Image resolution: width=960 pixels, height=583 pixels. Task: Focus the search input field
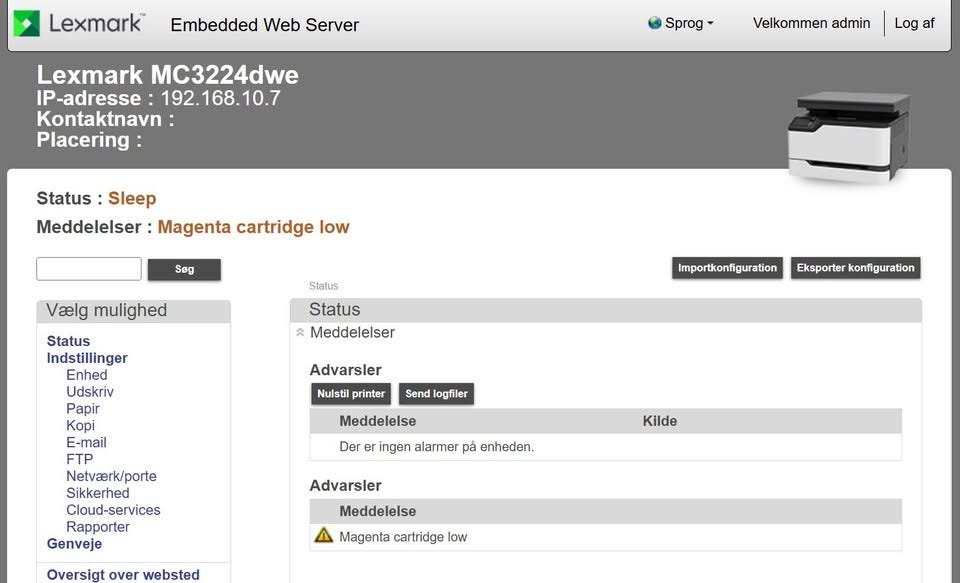coord(89,269)
